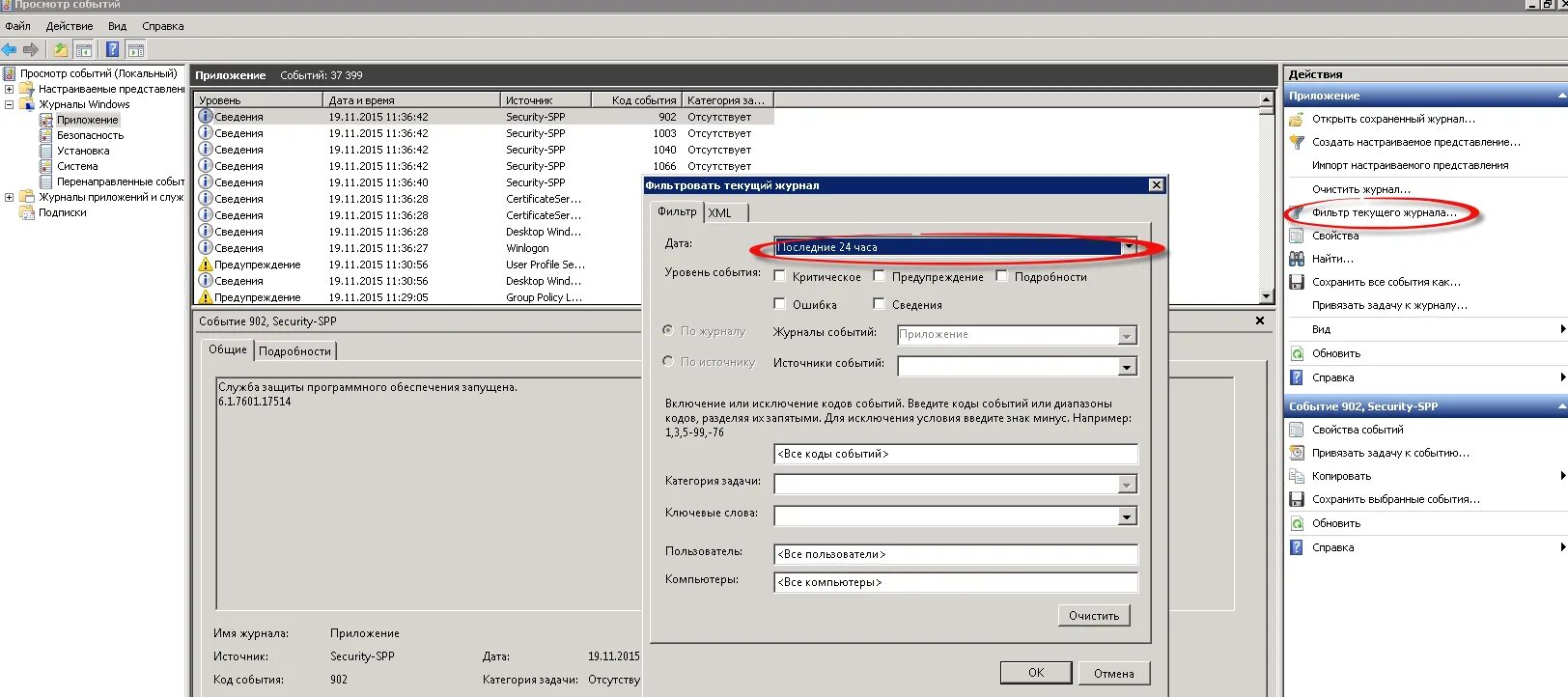1568x697 pixels.
Task: Open the Ключевые слова dropdown
Action: 1127,516
